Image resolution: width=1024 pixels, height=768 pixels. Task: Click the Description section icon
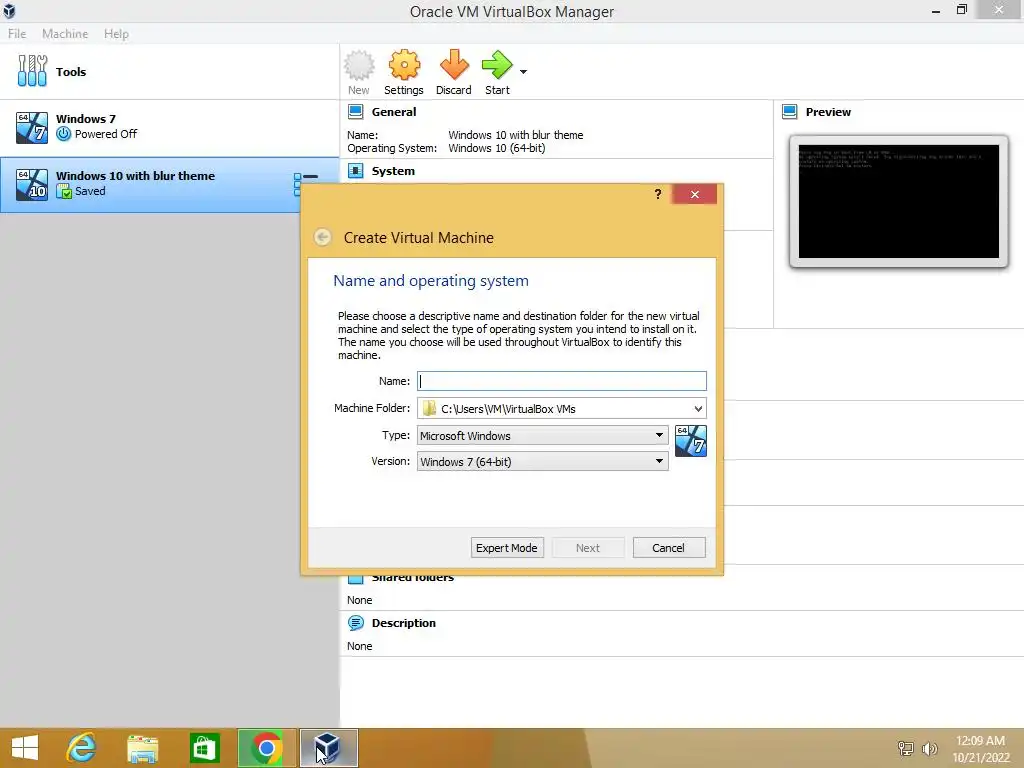tap(355, 623)
